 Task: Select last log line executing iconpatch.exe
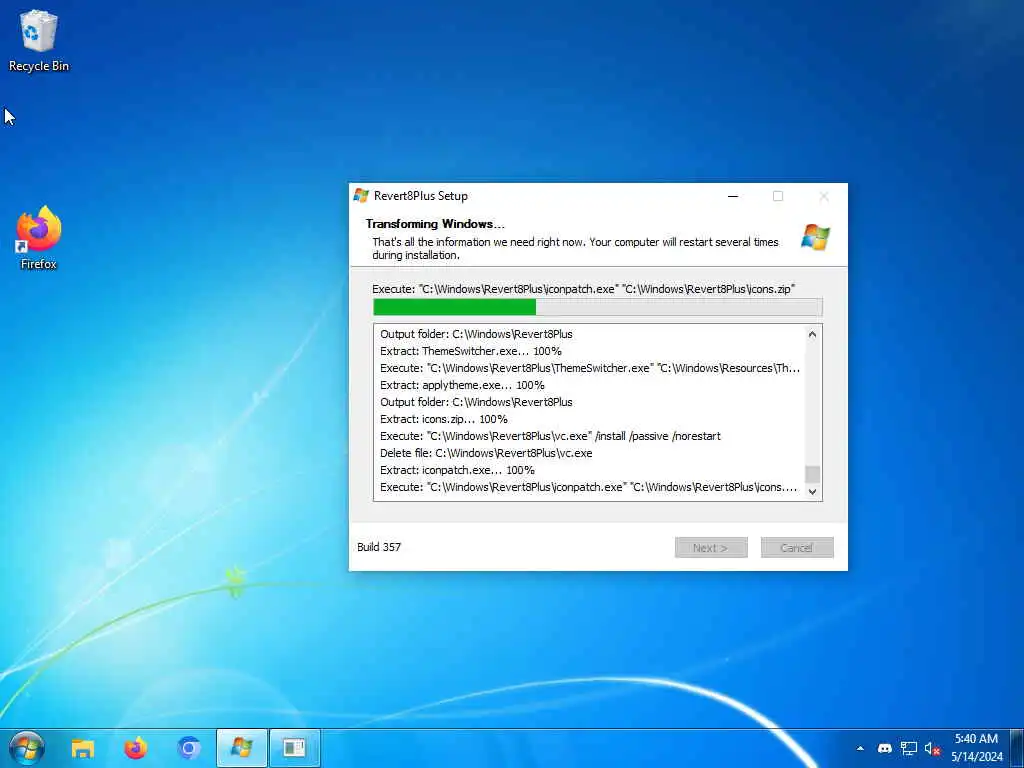[588, 487]
